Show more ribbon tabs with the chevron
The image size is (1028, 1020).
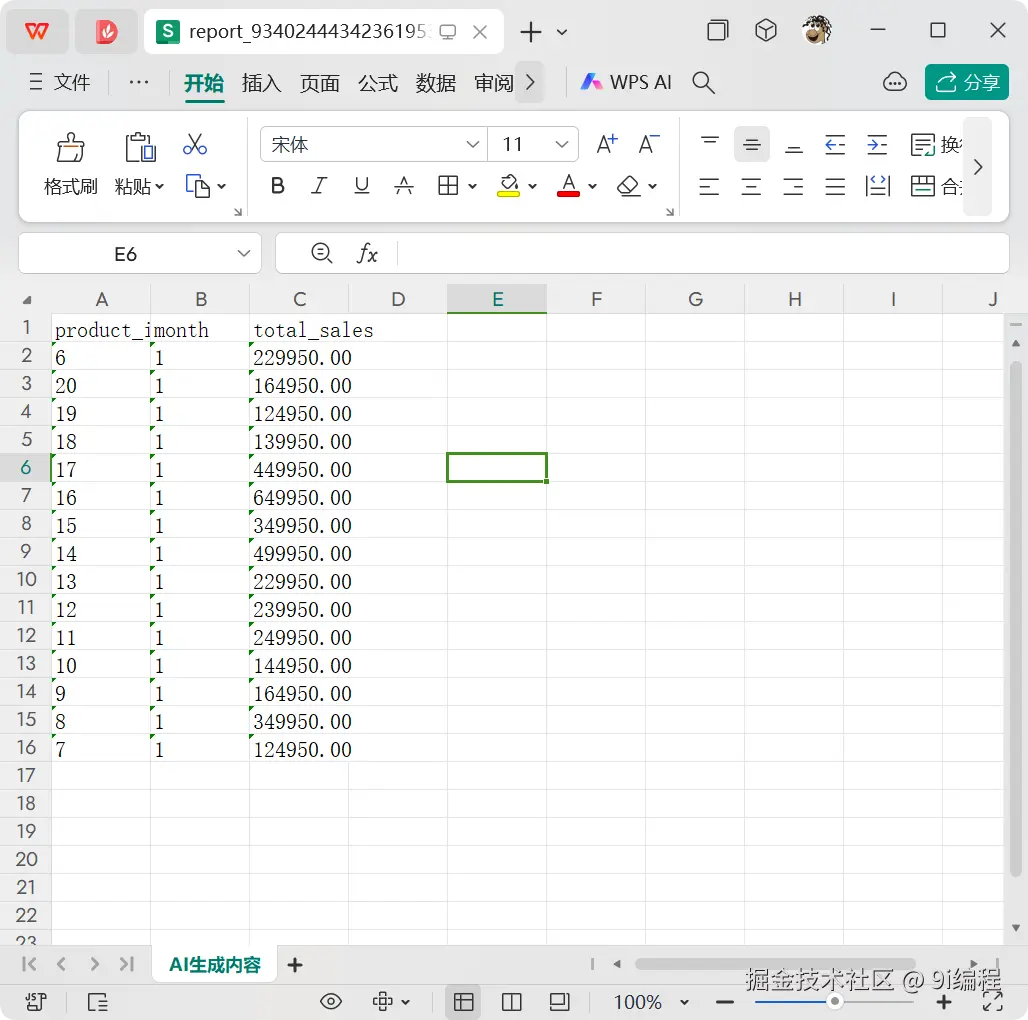click(530, 83)
